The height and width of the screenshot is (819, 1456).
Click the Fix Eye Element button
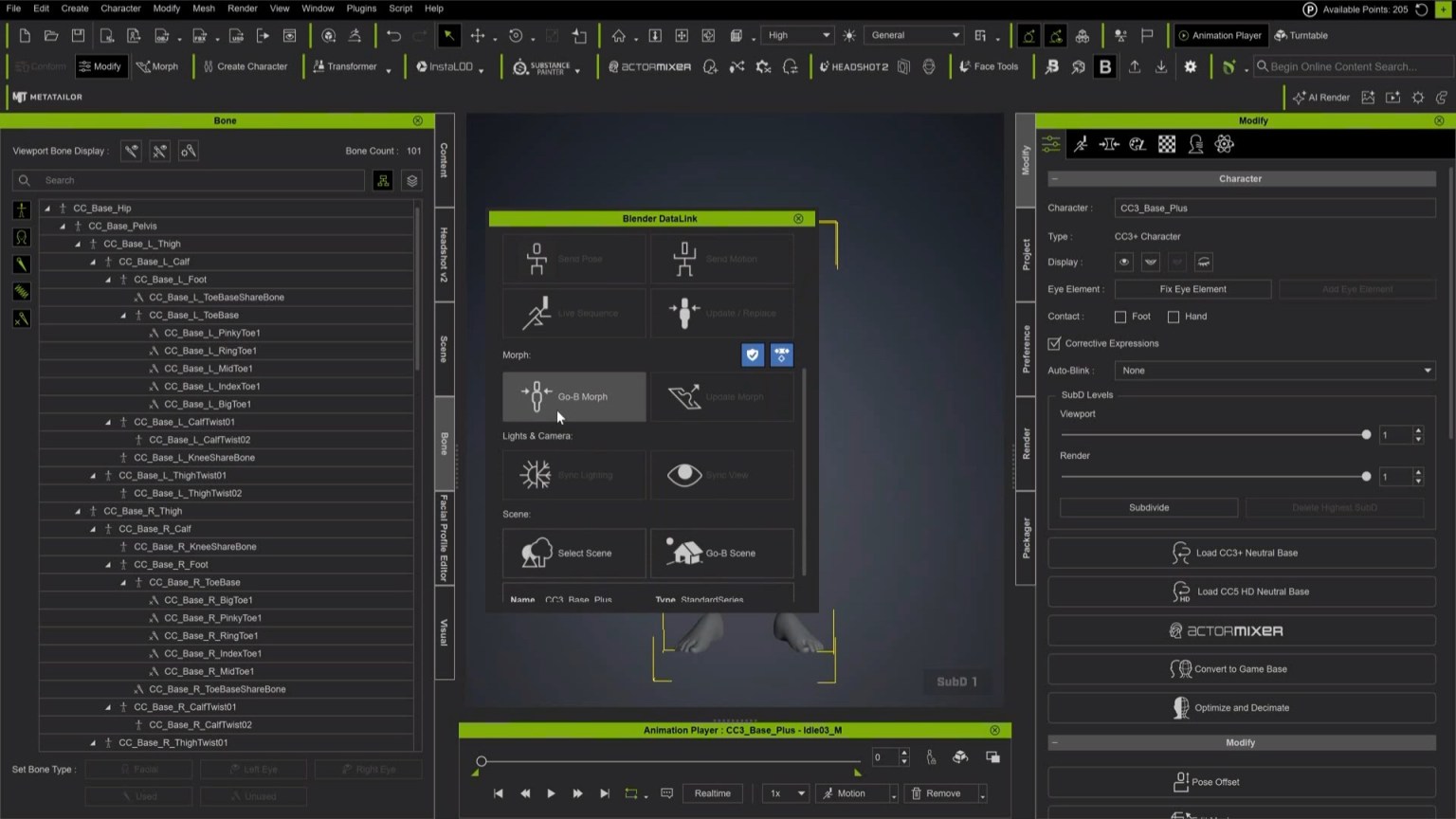pyautogui.click(x=1192, y=289)
